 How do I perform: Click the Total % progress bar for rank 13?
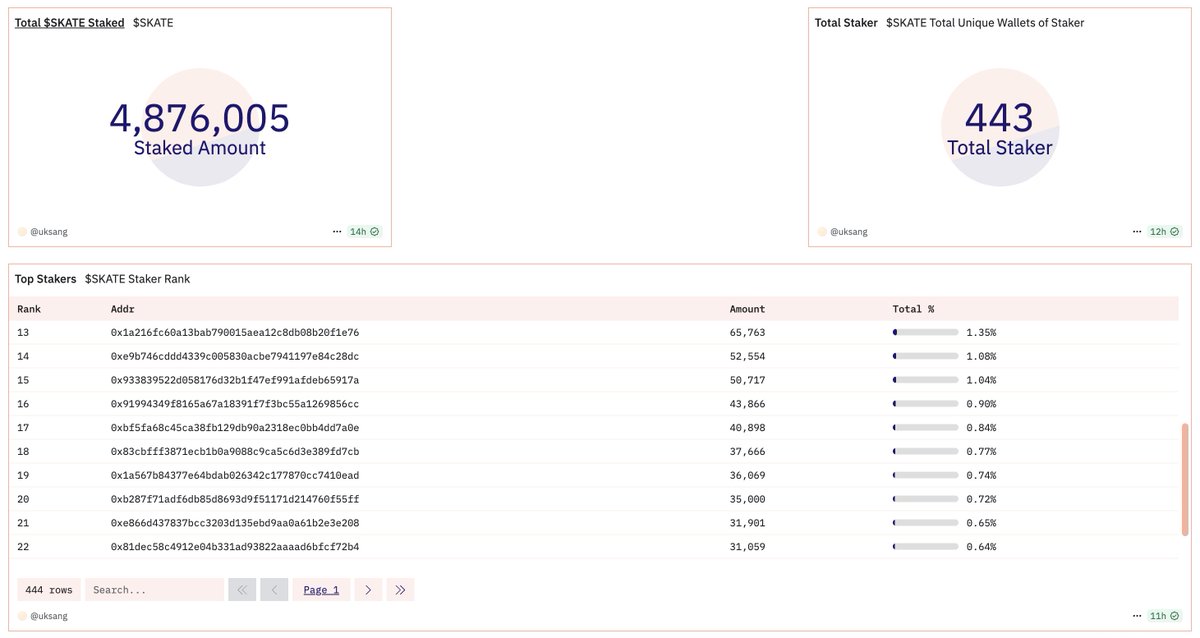click(927, 332)
